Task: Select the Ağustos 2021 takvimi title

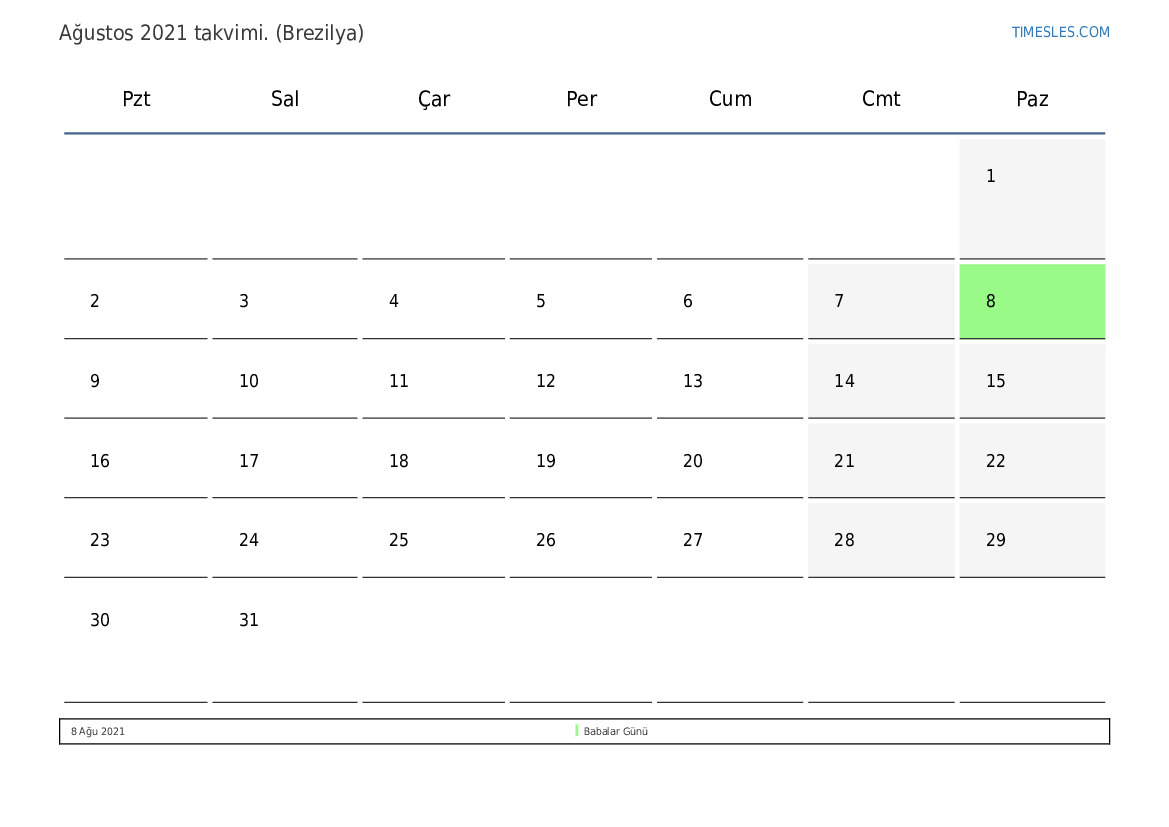Action: click(x=212, y=33)
